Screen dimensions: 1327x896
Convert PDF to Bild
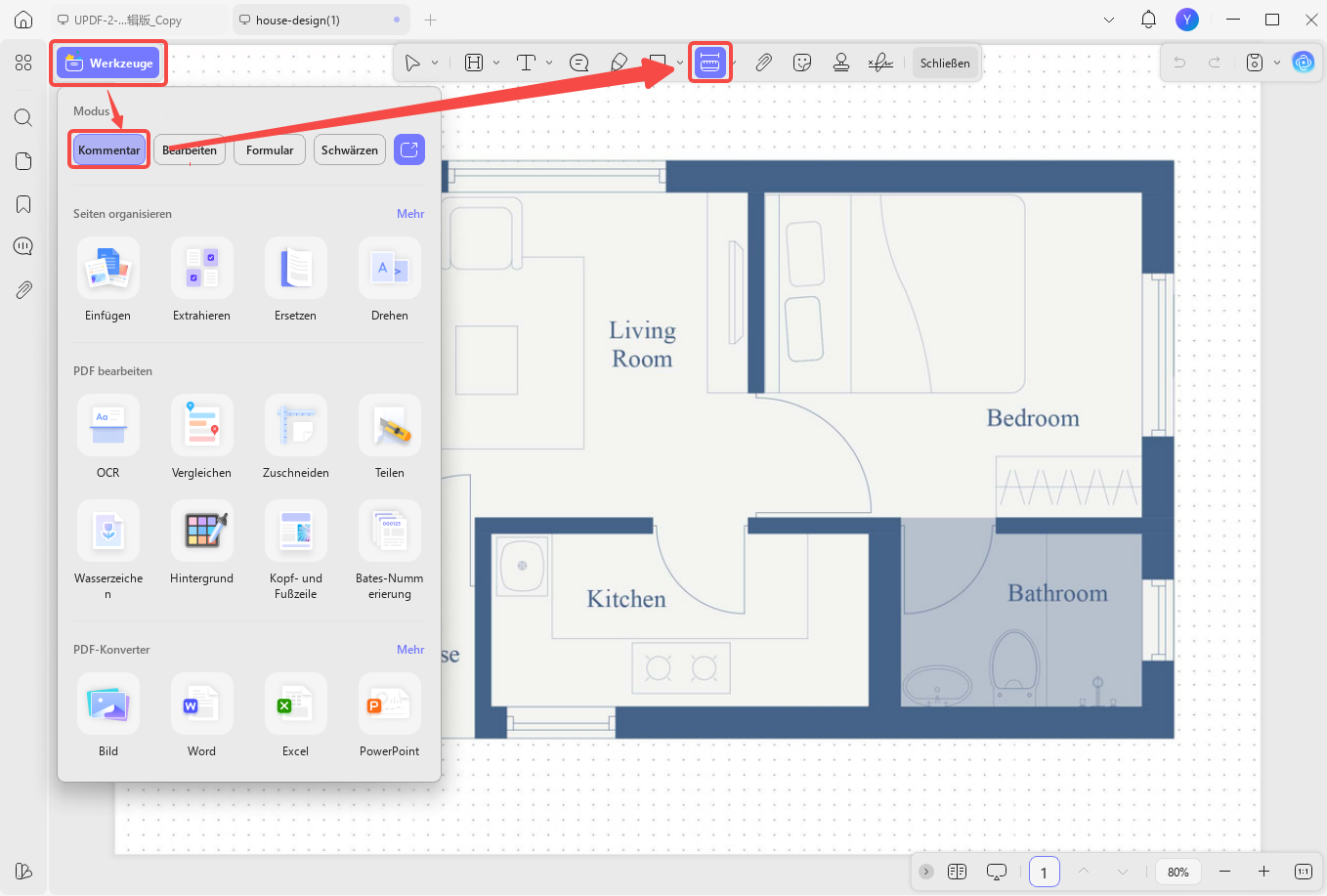coord(108,715)
